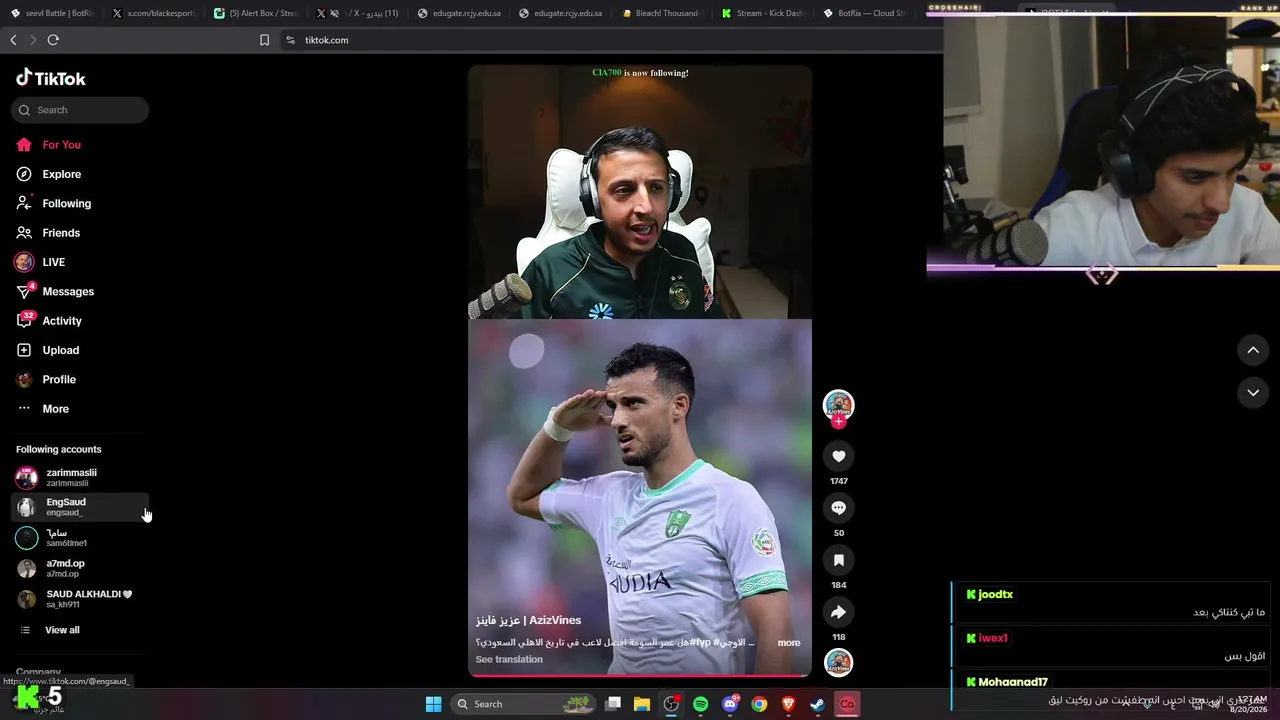Open Steam from the taskbar
The height and width of the screenshot is (720, 1280).
[817, 704]
